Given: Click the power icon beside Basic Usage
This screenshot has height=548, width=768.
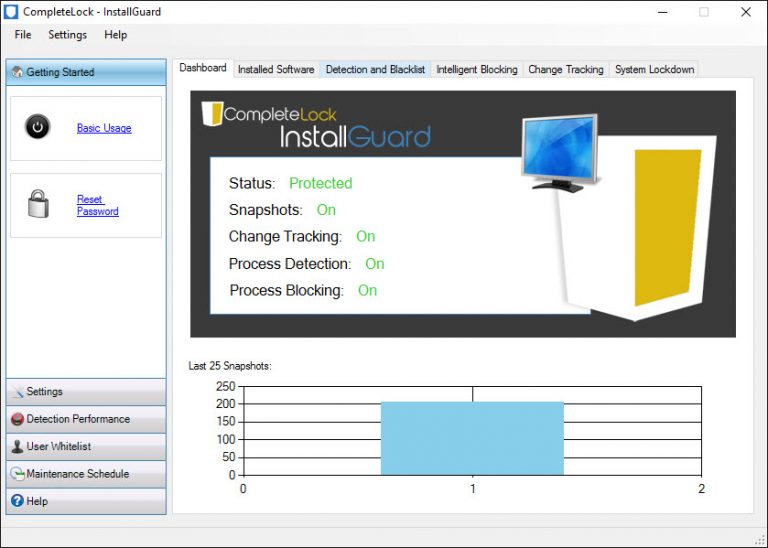Looking at the screenshot, I should point(38,128).
